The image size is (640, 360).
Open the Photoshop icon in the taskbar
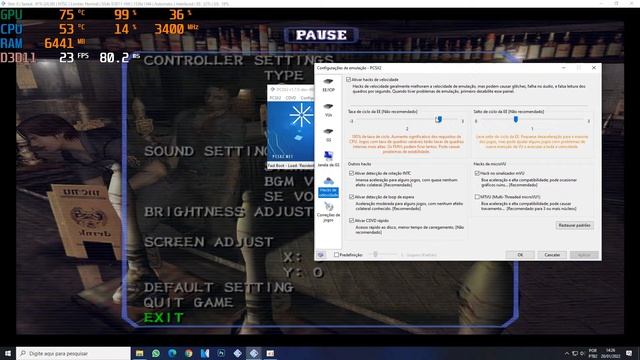(221, 353)
